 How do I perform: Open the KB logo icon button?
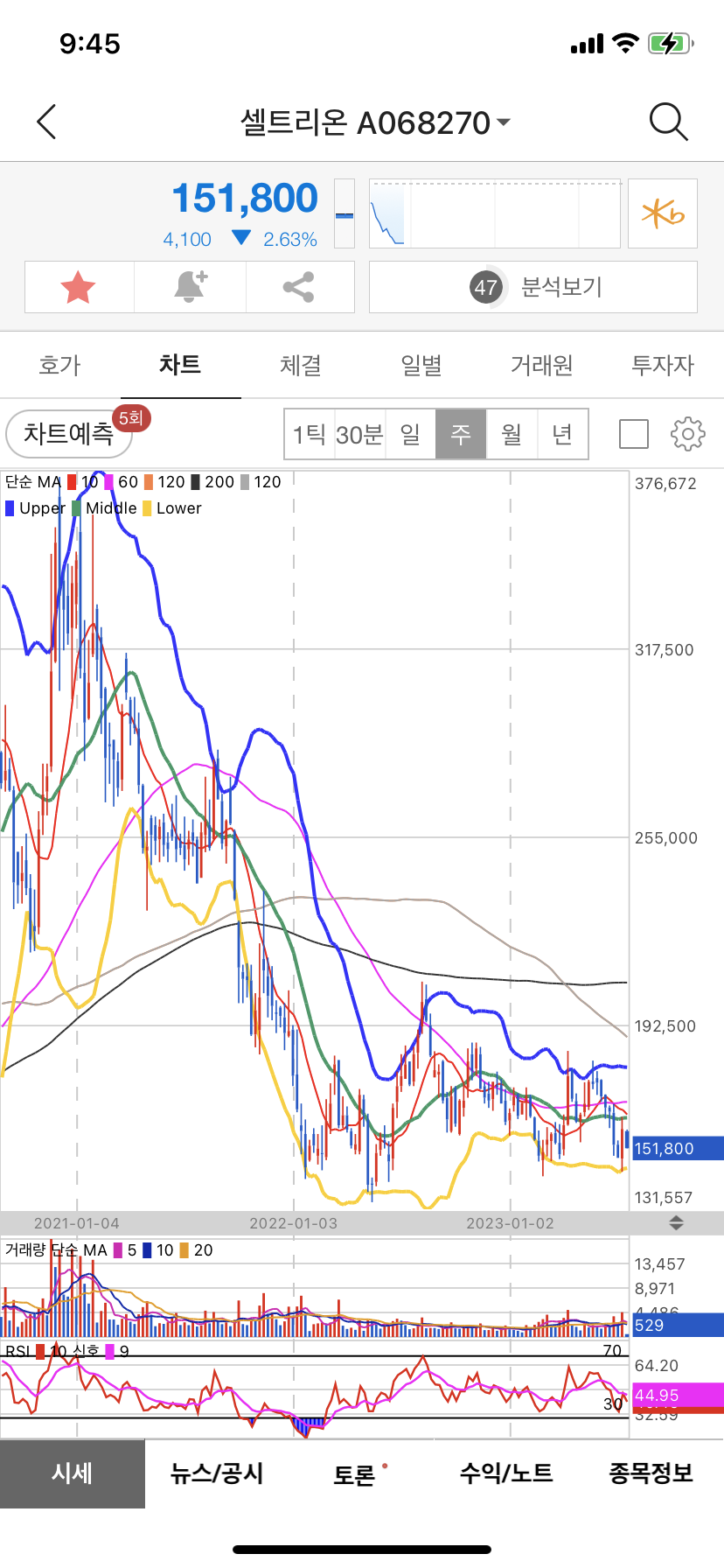point(663,213)
